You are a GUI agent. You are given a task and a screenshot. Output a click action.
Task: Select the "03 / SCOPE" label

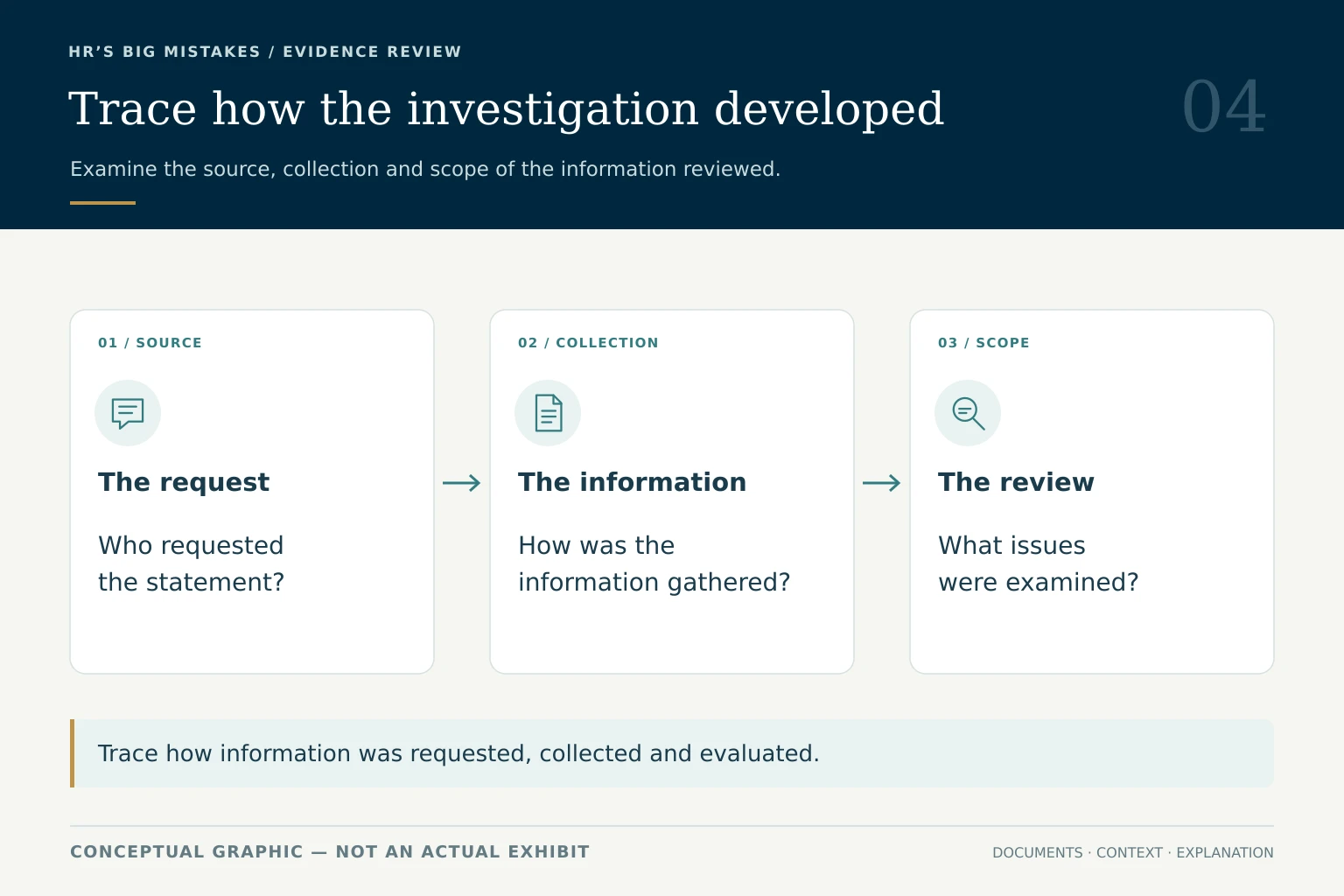(x=983, y=343)
